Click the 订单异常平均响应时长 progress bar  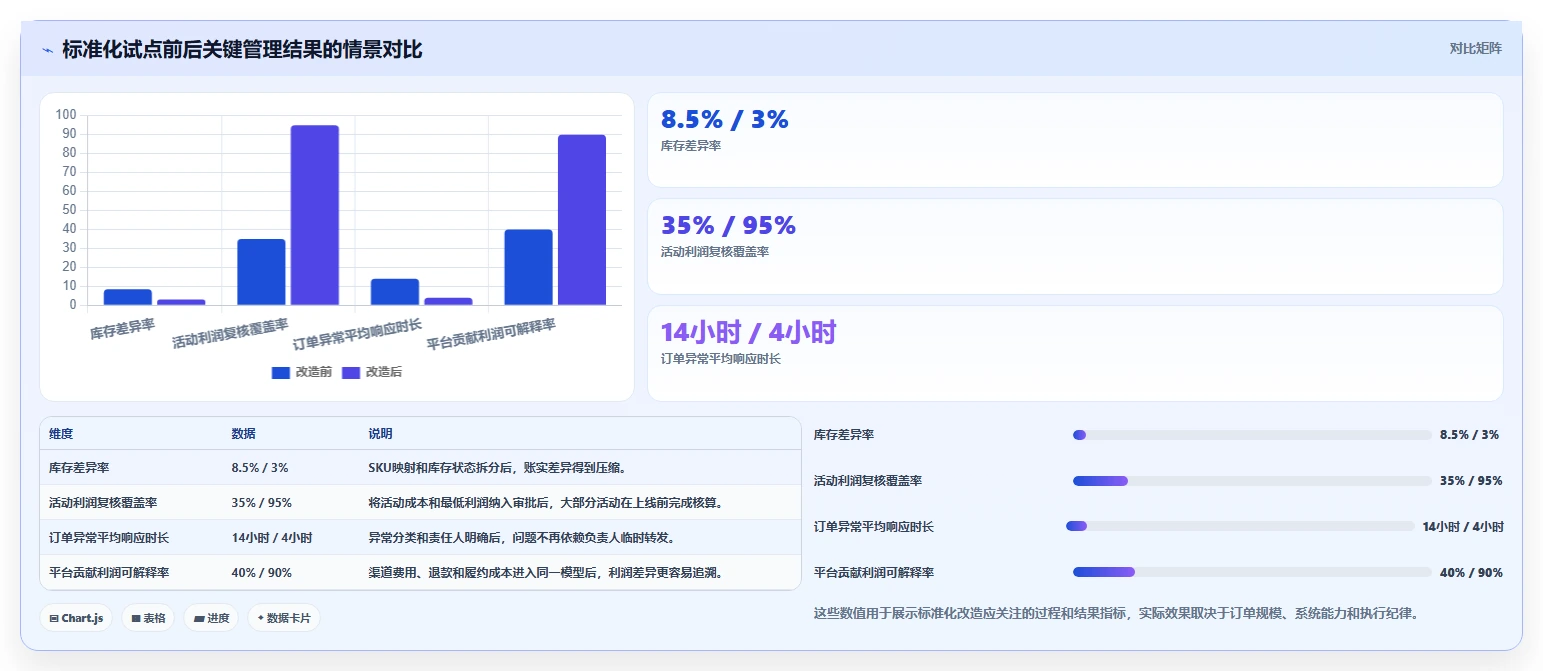pos(1240,526)
